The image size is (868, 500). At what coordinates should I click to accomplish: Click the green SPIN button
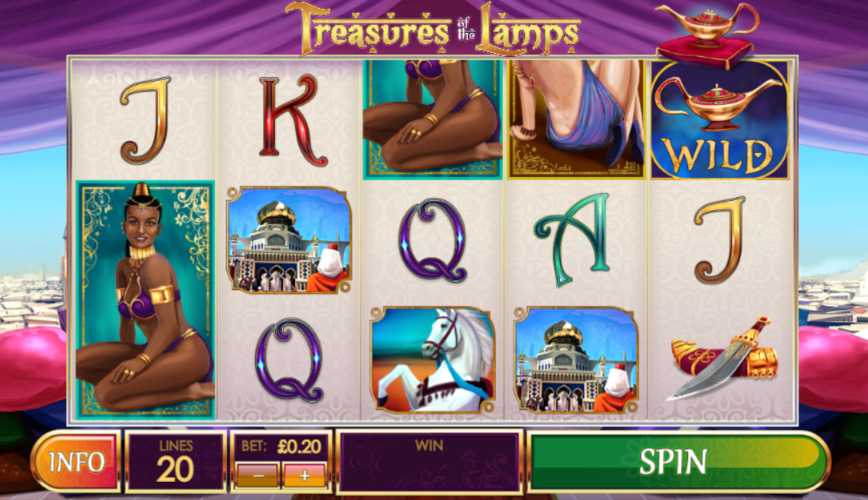678,462
